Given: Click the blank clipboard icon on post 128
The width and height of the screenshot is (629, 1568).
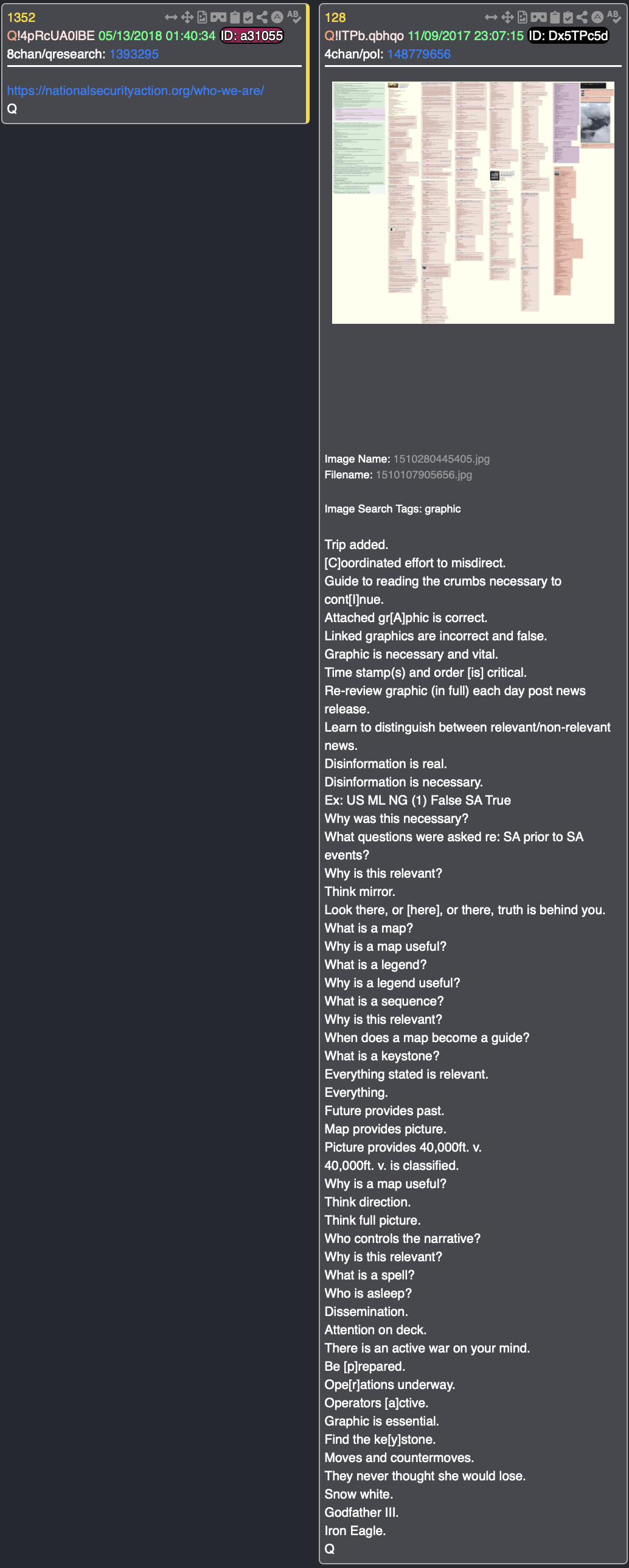Looking at the screenshot, I should coord(554,17).
